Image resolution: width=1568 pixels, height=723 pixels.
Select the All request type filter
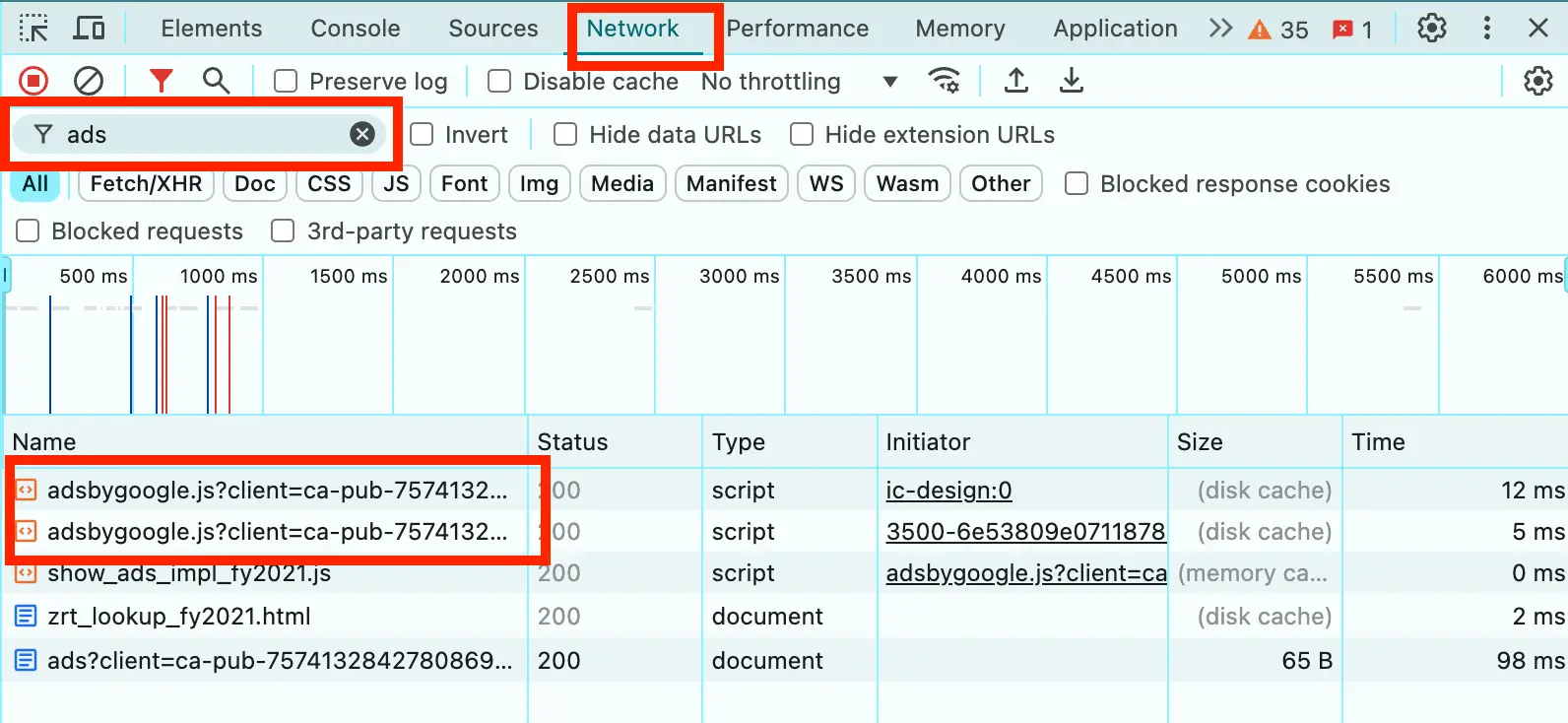35,183
